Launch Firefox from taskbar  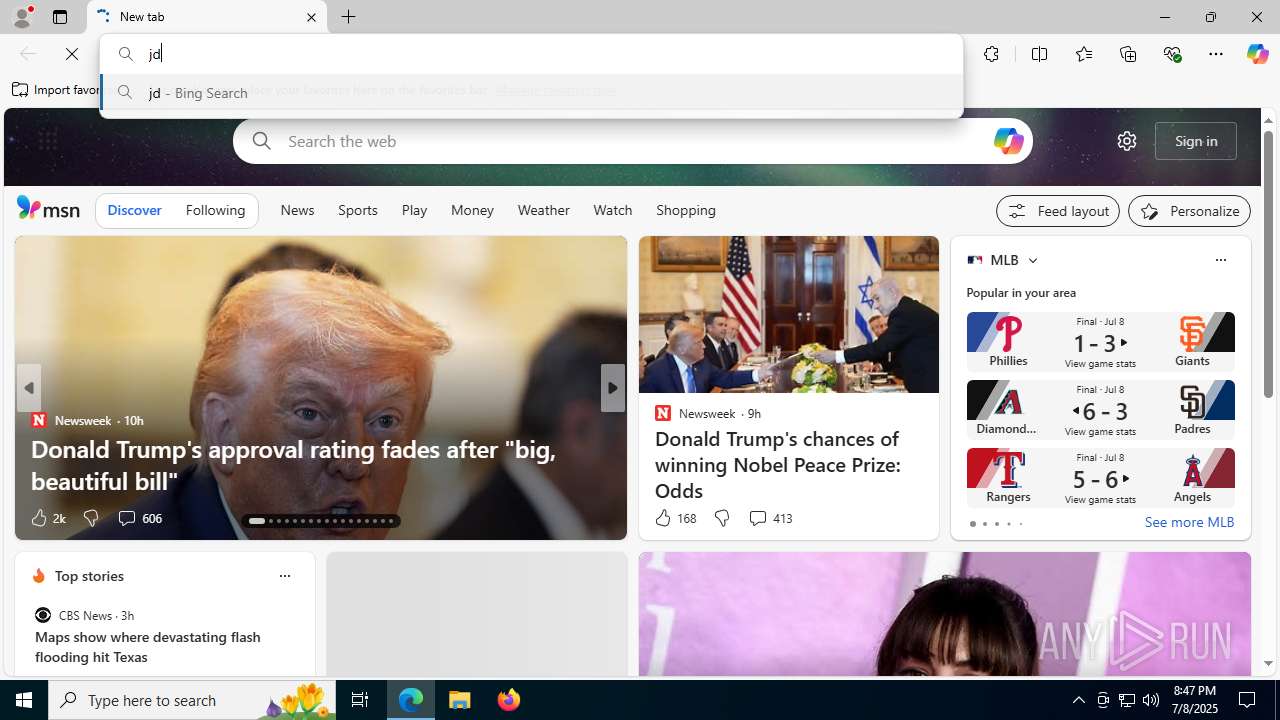tap(509, 700)
